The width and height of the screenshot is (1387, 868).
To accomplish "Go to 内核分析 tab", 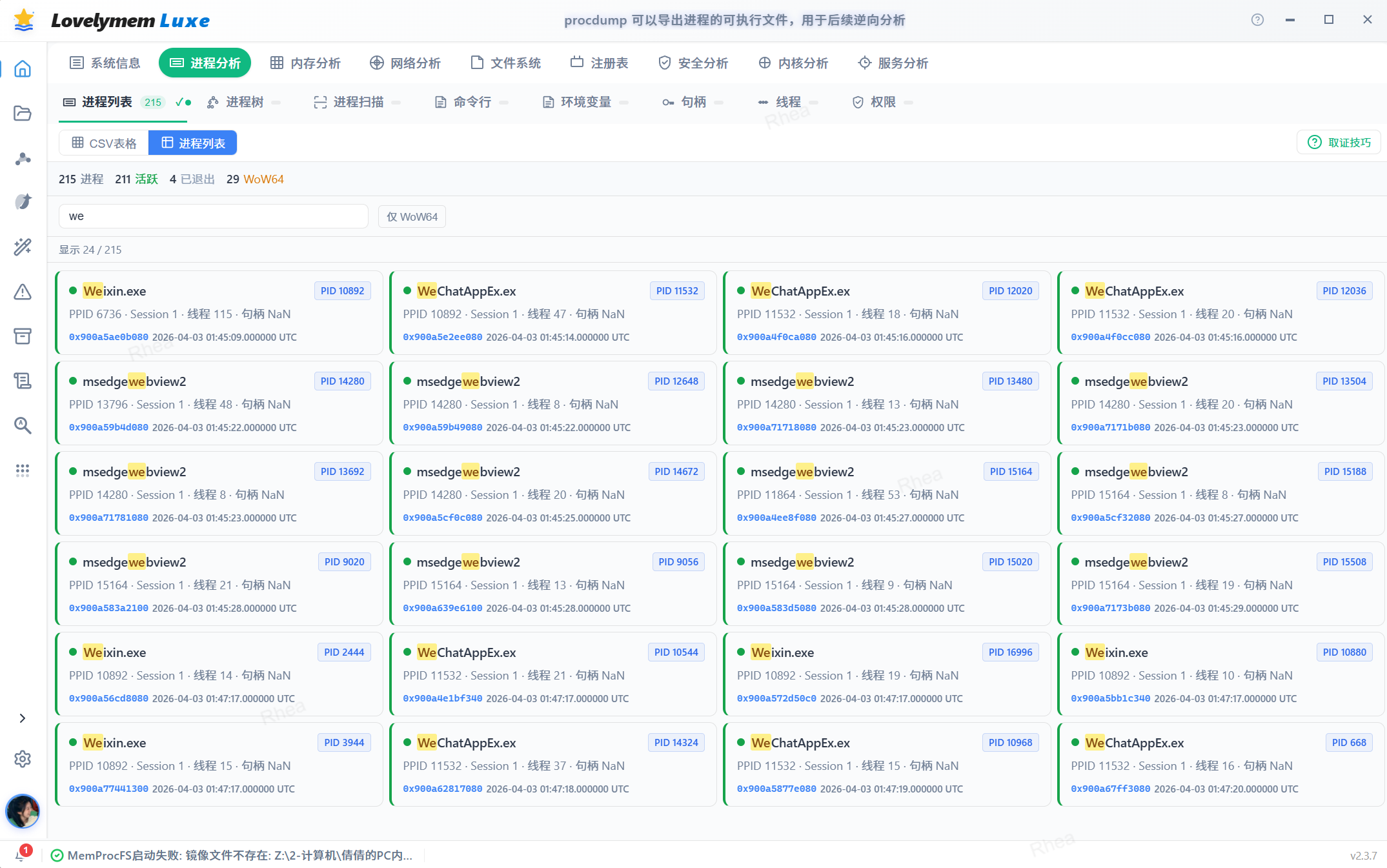I will point(793,63).
